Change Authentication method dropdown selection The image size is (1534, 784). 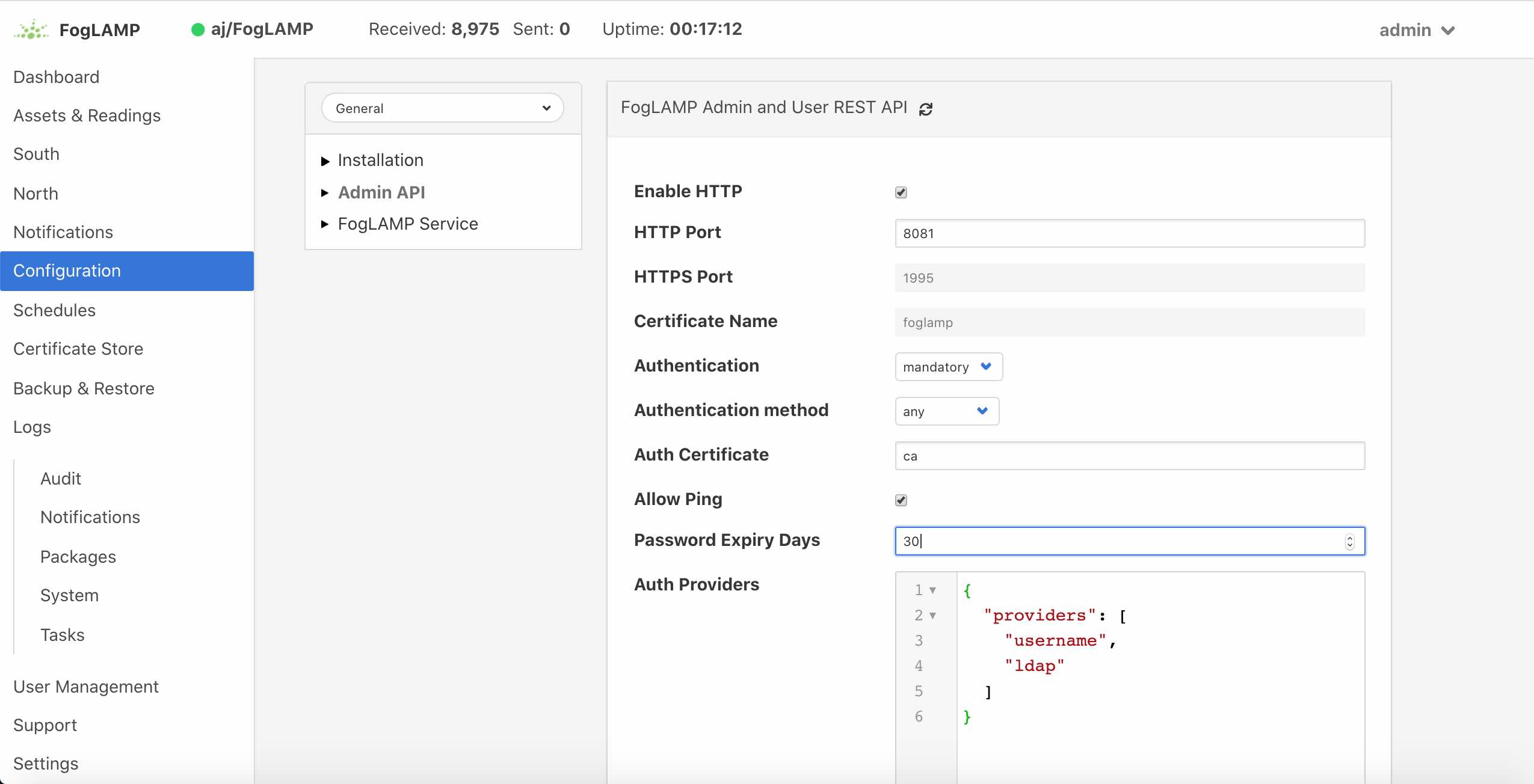coord(943,411)
